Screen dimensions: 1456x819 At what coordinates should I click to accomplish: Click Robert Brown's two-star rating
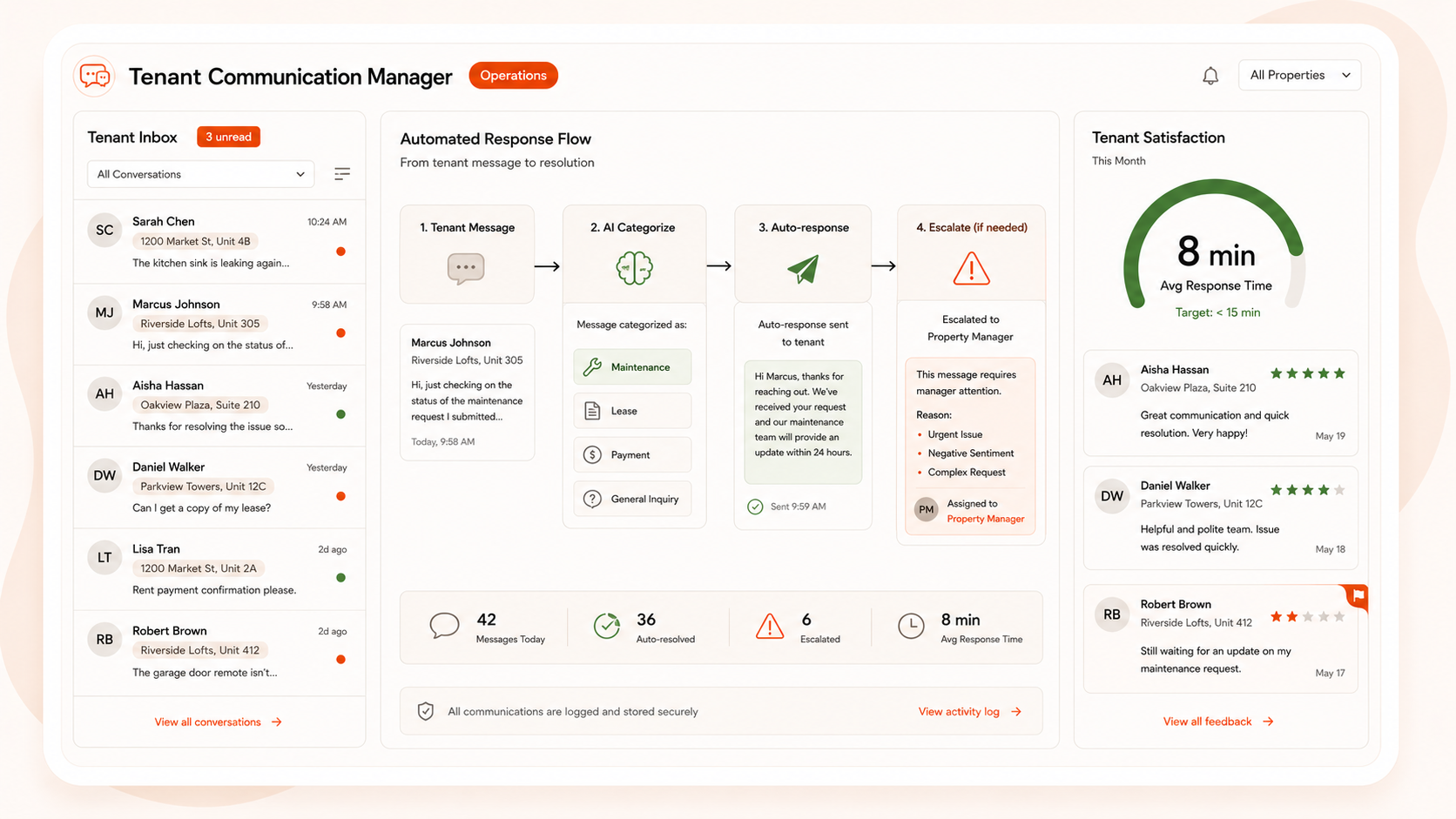1308,617
